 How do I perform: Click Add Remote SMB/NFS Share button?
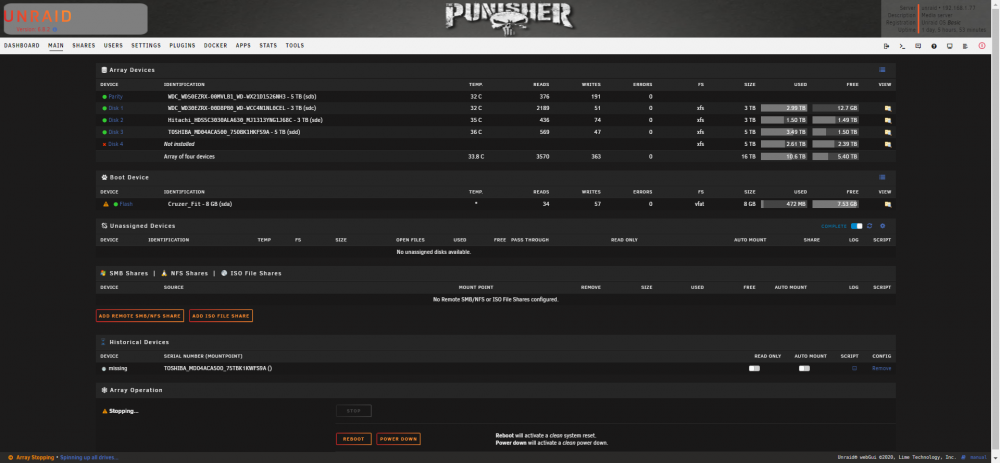(x=140, y=316)
